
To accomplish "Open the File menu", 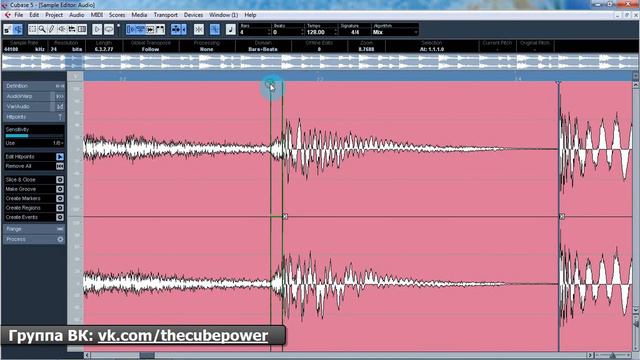I will [x=19, y=15].
